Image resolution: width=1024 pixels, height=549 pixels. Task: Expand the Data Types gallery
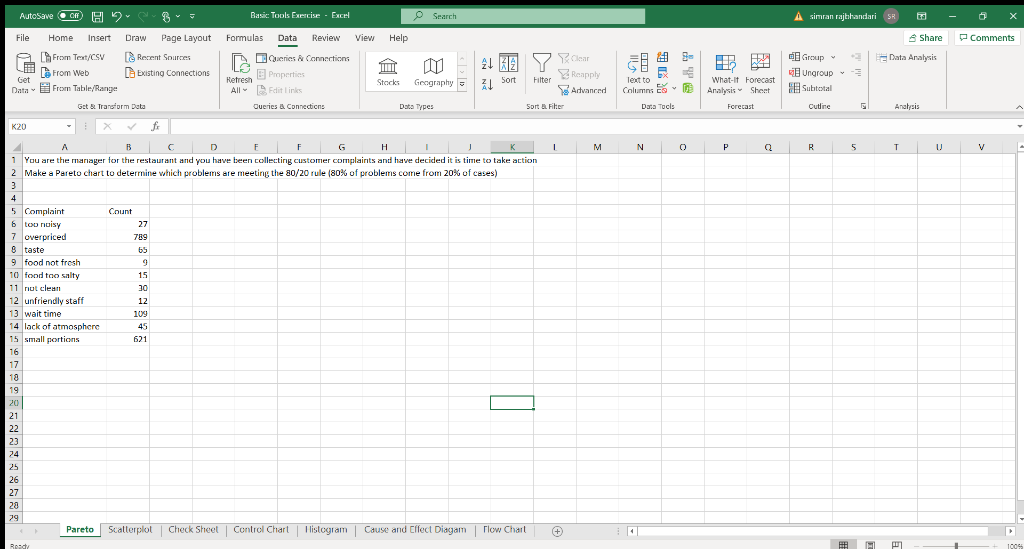462,84
